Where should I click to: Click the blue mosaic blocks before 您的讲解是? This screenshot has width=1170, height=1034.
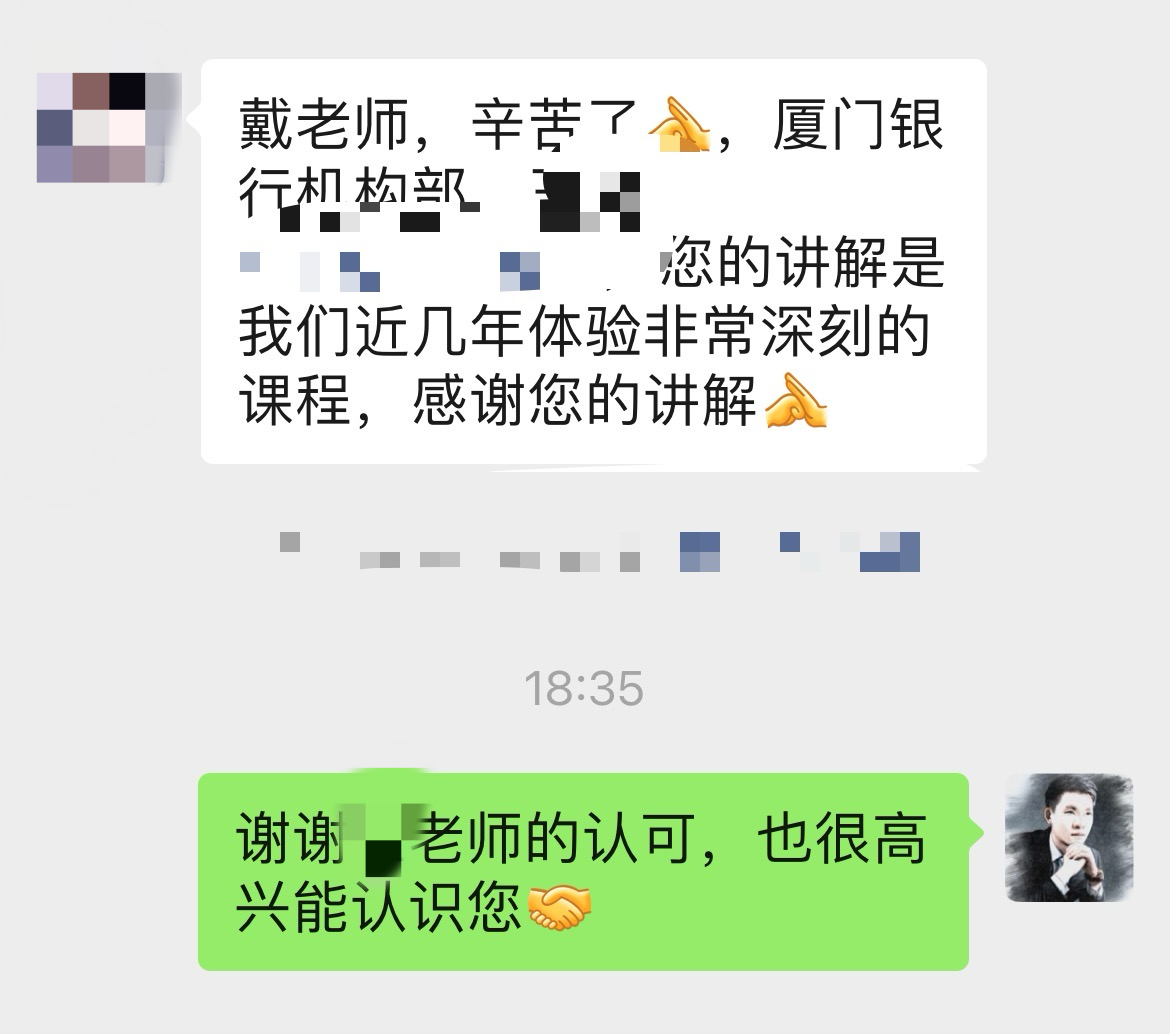pyautogui.click(x=389, y=271)
